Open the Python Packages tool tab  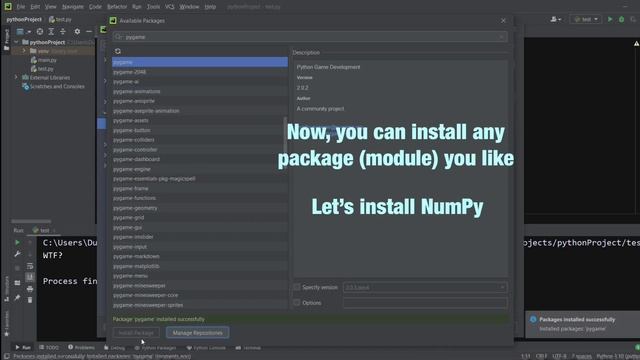point(155,348)
